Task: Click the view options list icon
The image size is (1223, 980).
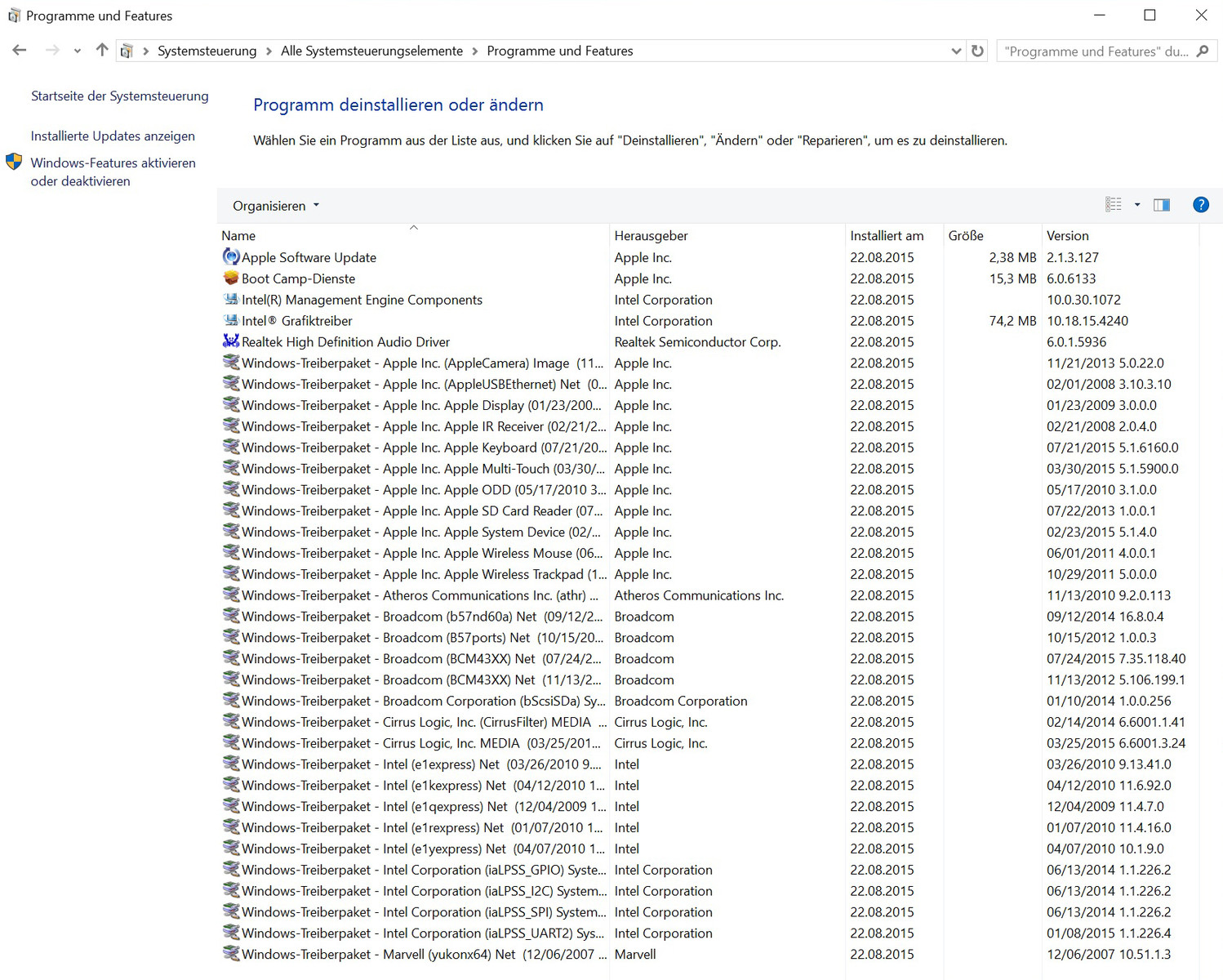Action: (x=1114, y=205)
